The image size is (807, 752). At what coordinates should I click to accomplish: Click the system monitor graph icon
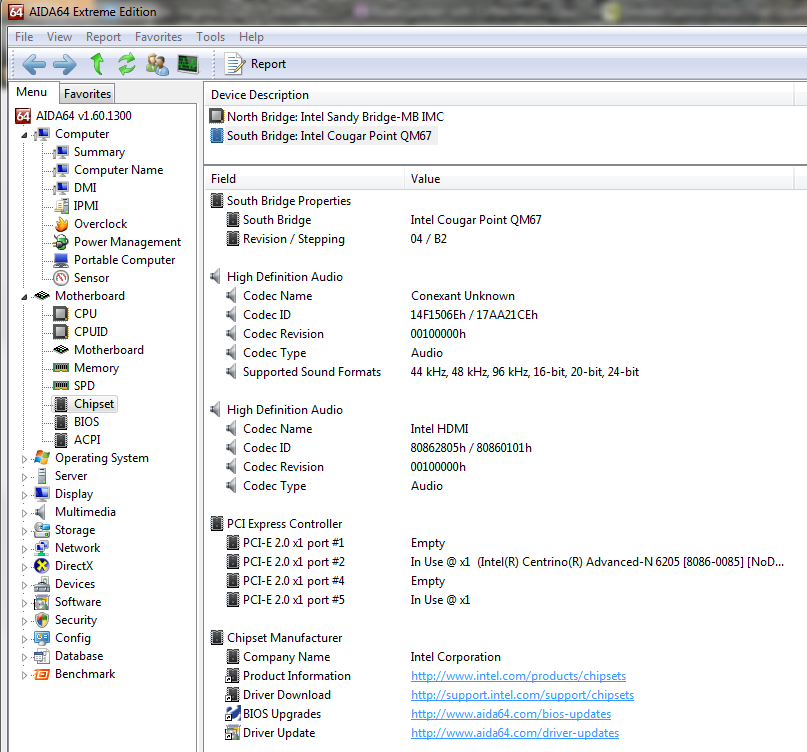coord(187,64)
